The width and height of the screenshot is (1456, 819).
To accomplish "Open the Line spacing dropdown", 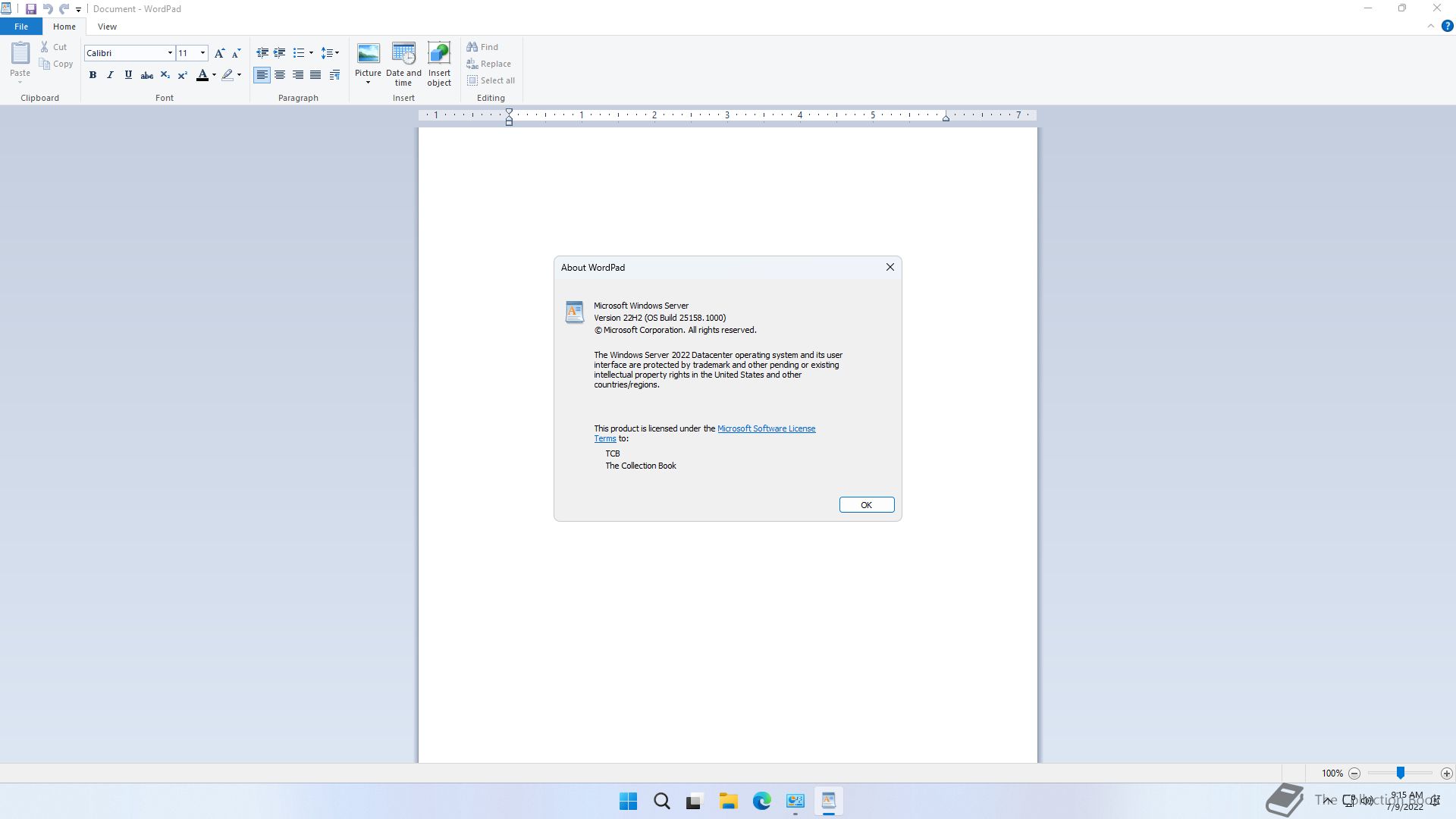I will point(330,53).
